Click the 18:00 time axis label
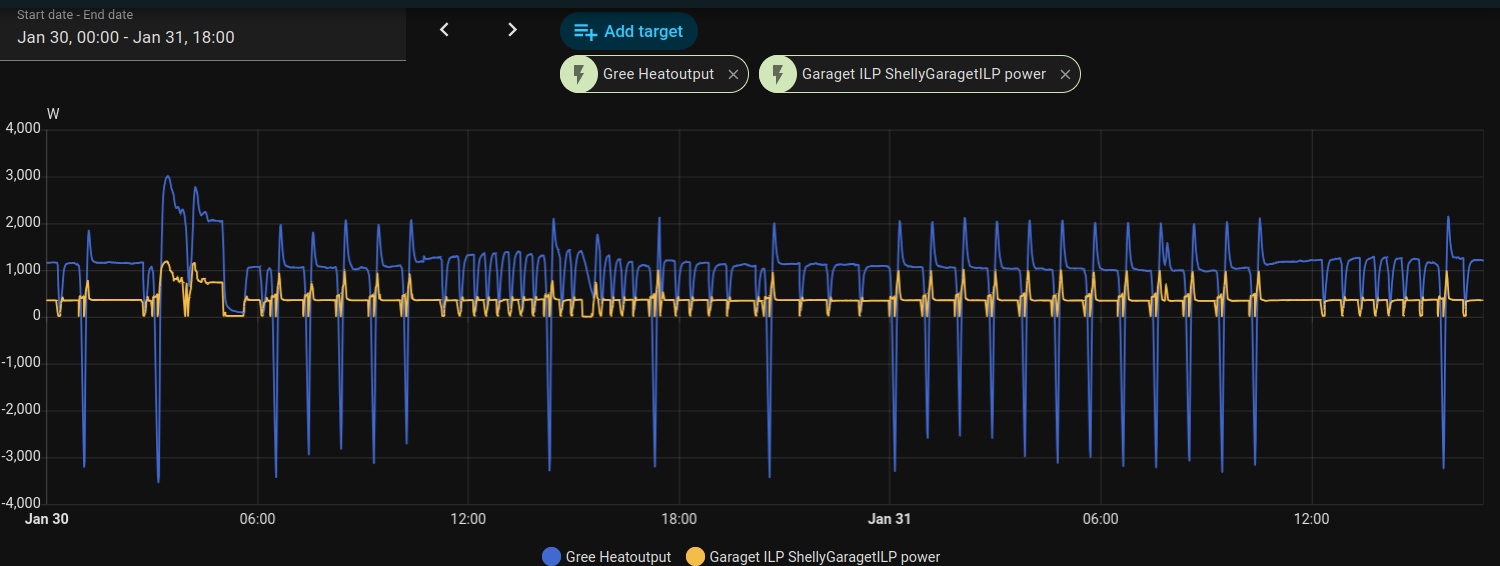The image size is (1500, 566). tap(679, 519)
